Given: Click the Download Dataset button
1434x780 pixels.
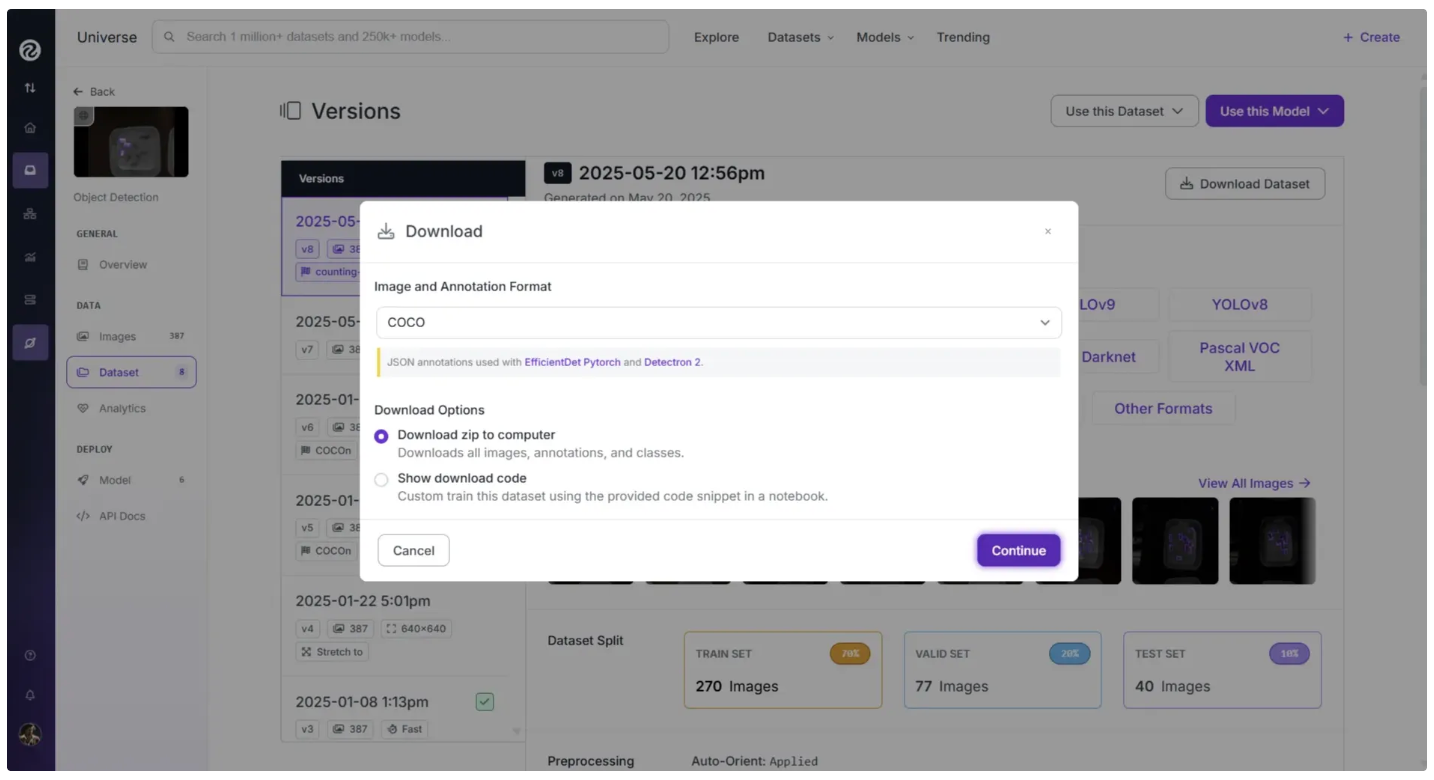Looking at the screenshot, I should (x=1245, y=184).
